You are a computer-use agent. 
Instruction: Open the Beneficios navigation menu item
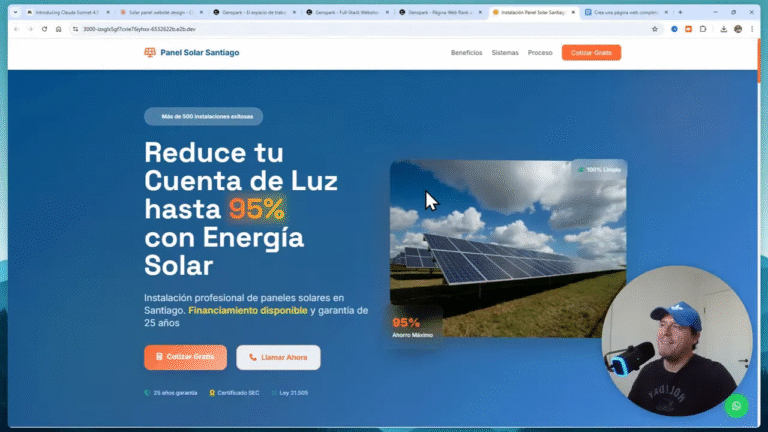click(466, 53)
